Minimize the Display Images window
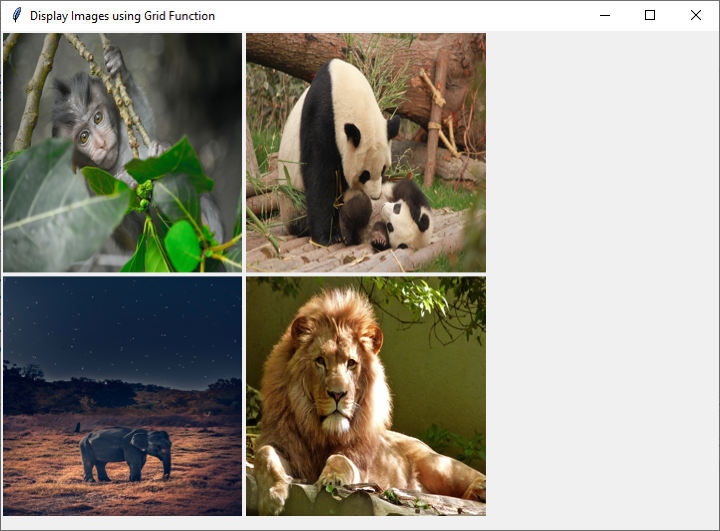The width and height of the screenshot is (720, 531). pyautogui.click(x=605, y=16)
